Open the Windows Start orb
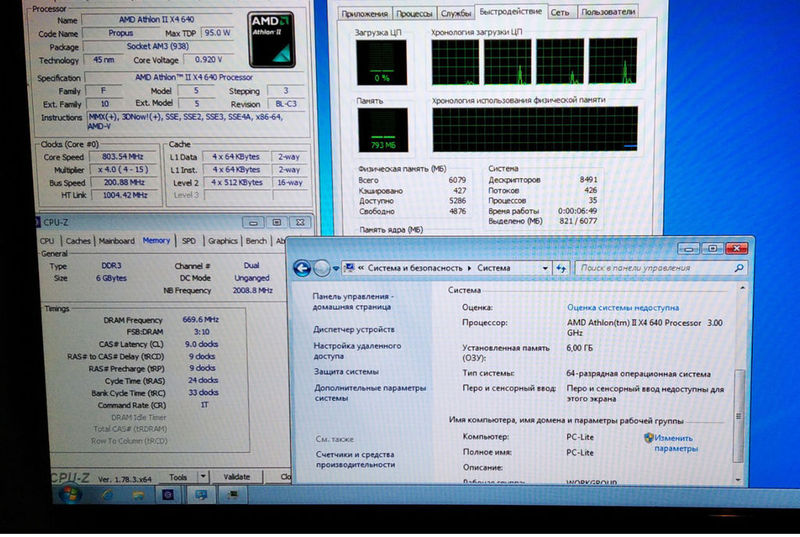Image resolution: width=800 pixels, height=537 pixels. [x=69, y=494]
